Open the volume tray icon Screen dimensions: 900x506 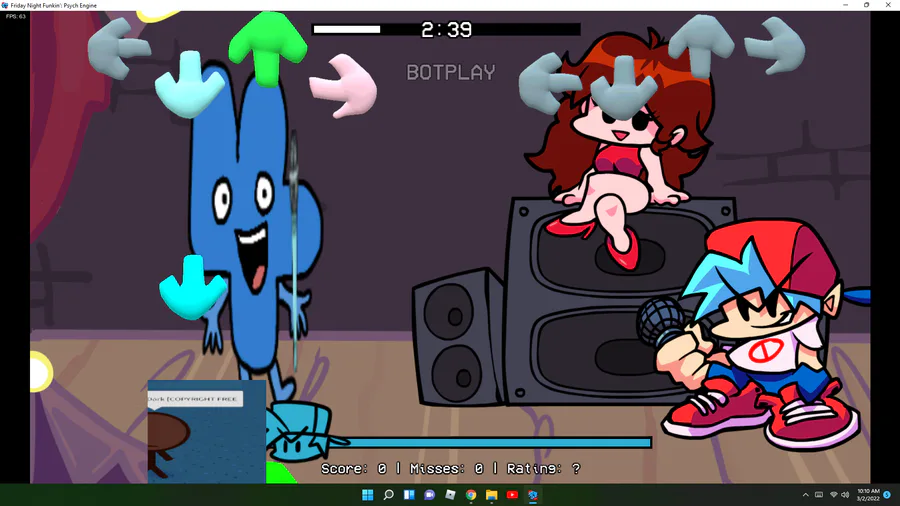point(845,495)
